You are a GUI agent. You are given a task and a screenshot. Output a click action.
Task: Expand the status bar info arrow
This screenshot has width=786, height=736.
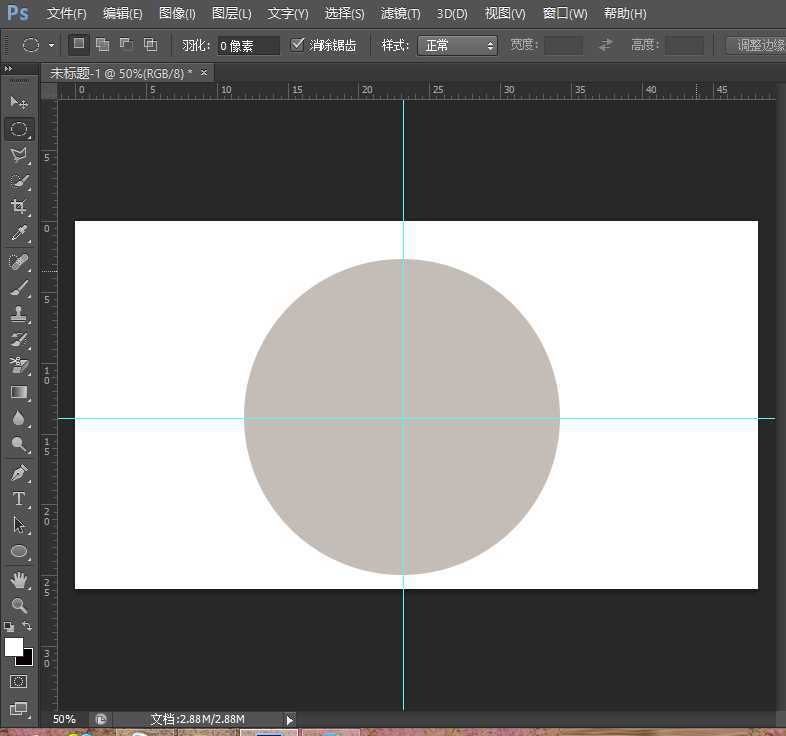pyautogui.click(x=290, y=719)
